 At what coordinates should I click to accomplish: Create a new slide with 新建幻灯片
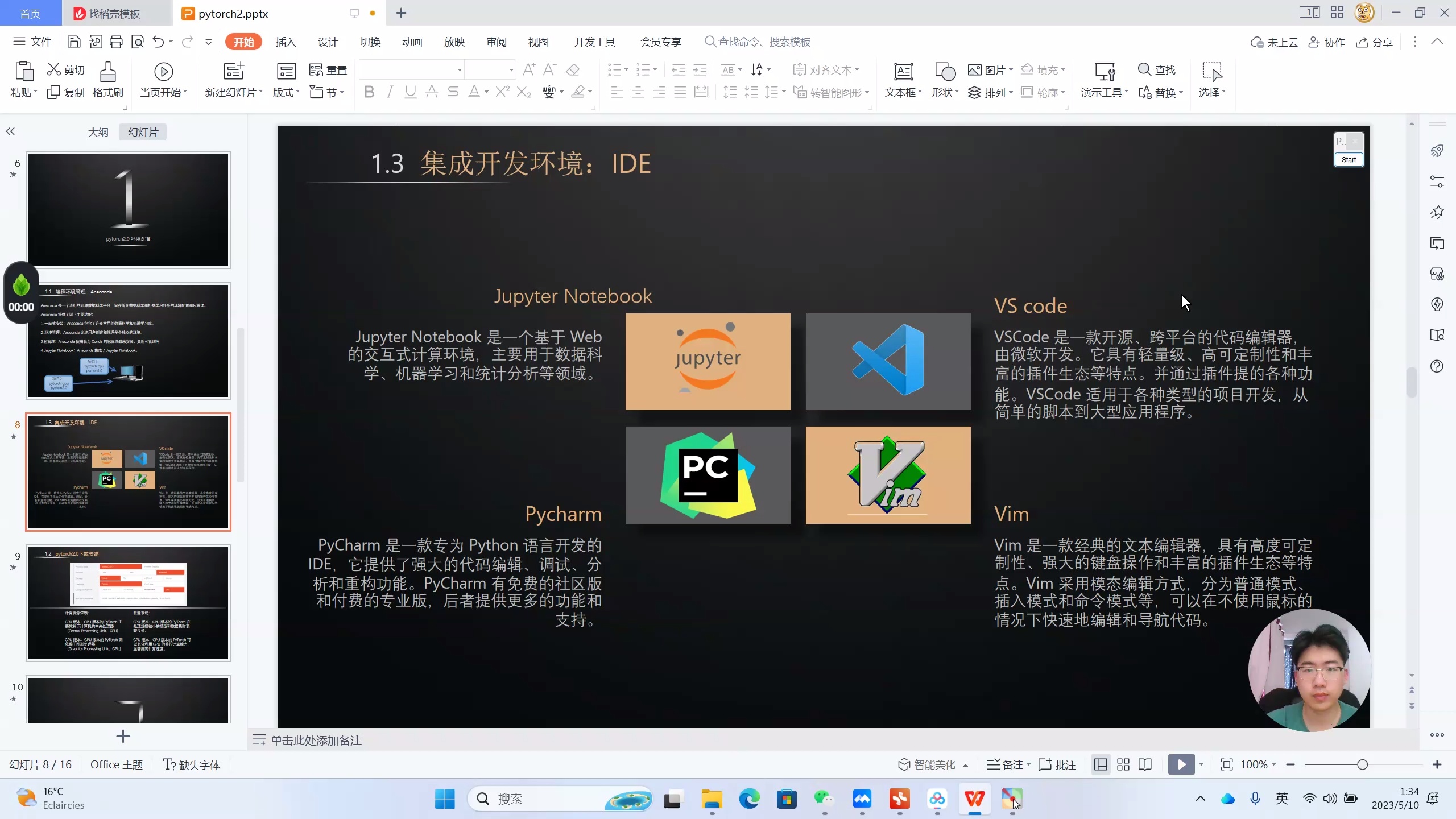tap(232, 80)
